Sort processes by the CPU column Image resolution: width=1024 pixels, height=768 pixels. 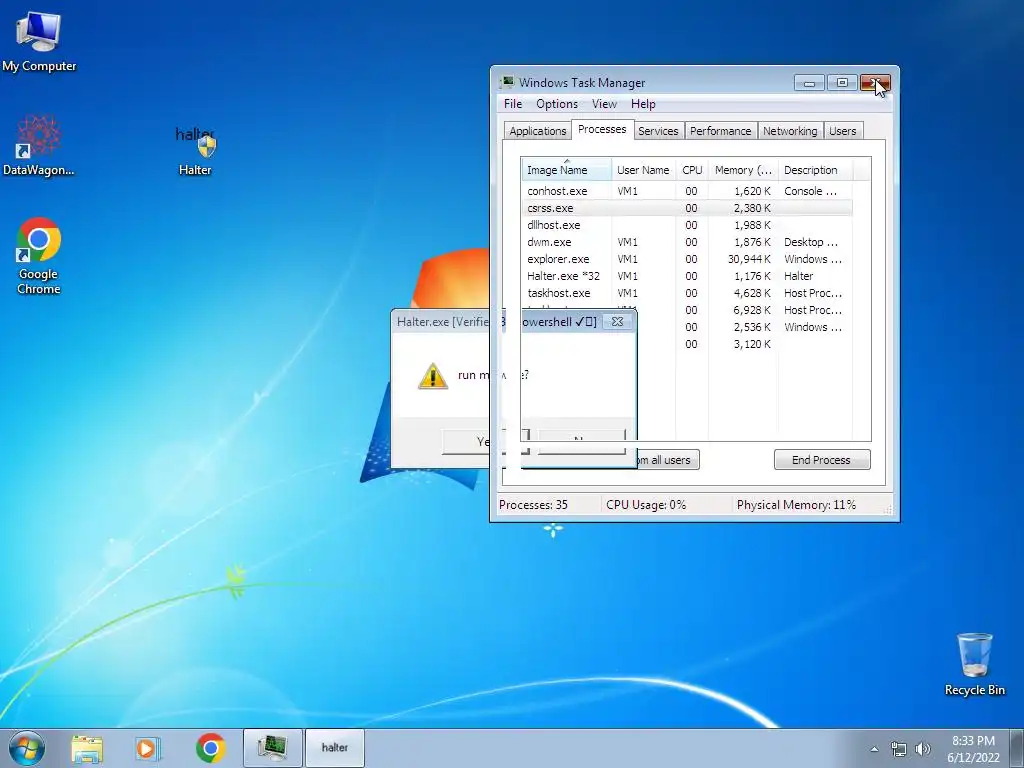click(x=692, y=170)
